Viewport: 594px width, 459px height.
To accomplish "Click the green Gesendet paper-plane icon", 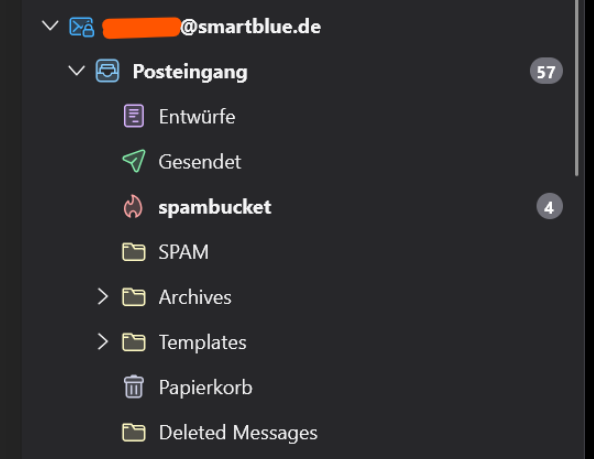I will coord(134,161).
